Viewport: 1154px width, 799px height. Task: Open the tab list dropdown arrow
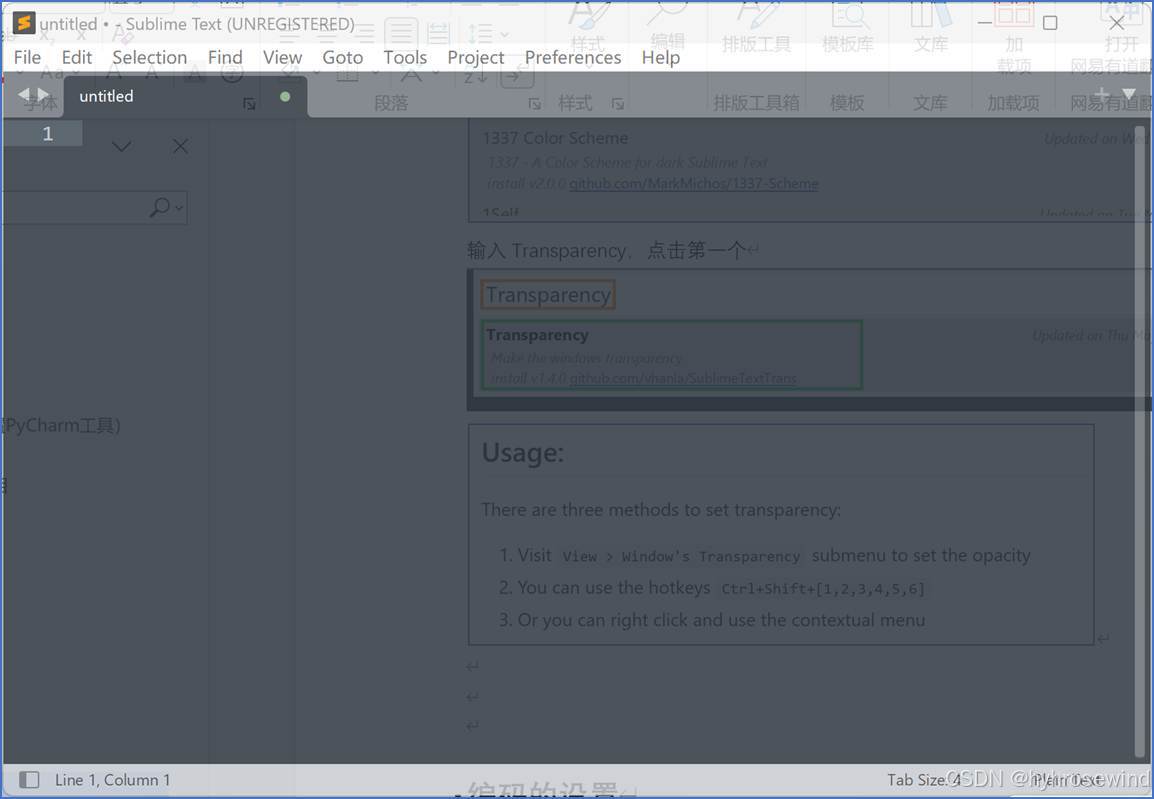[1129, 94]
